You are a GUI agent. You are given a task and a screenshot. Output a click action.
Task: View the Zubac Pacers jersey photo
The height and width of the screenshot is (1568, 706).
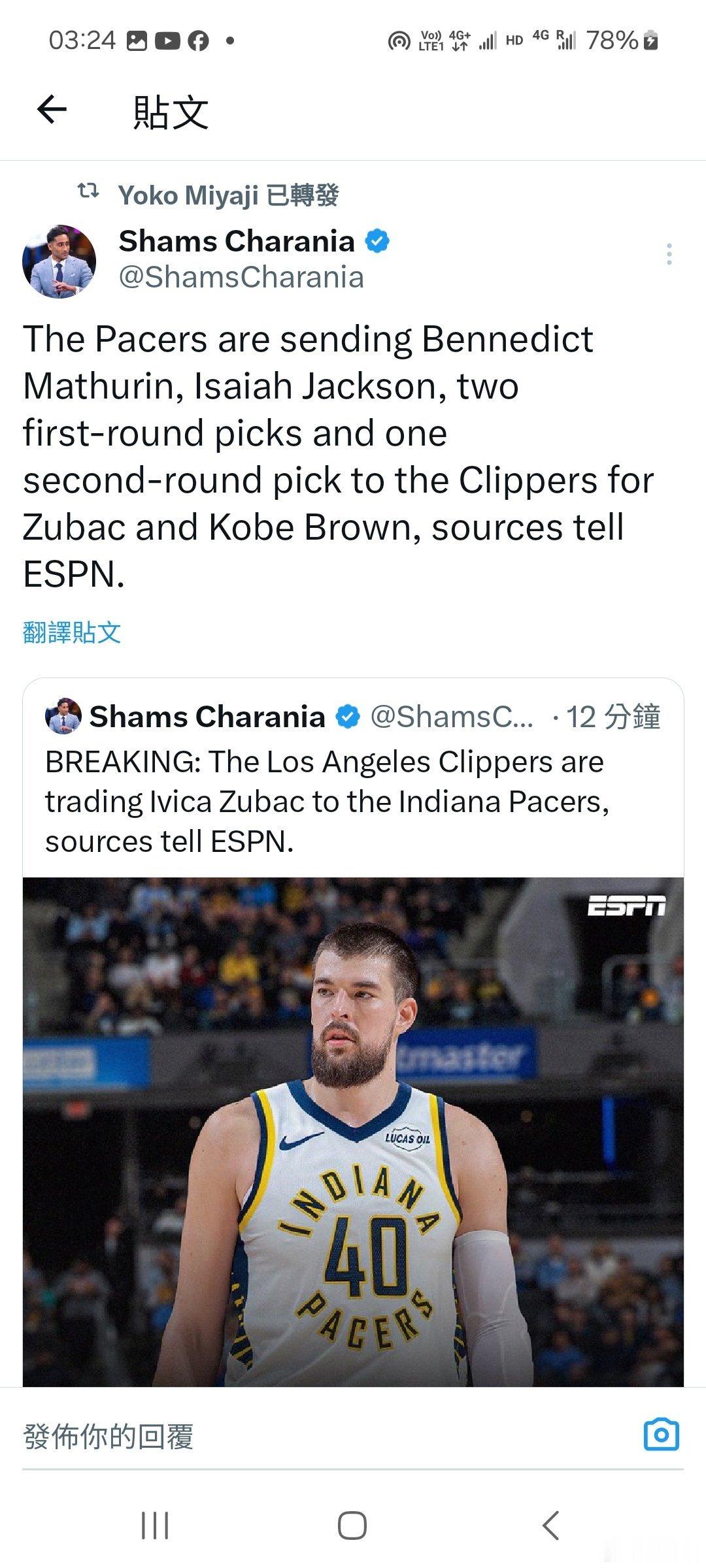point(353,1132)
